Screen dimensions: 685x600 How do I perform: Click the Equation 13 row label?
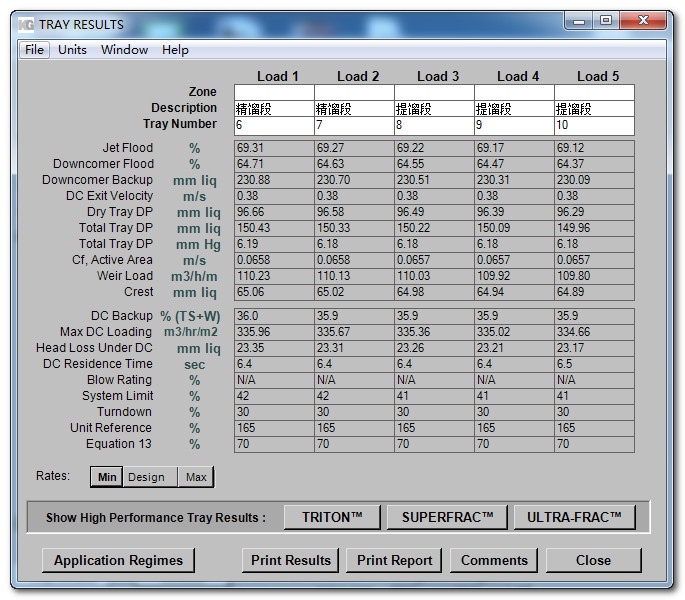point(119,444)
